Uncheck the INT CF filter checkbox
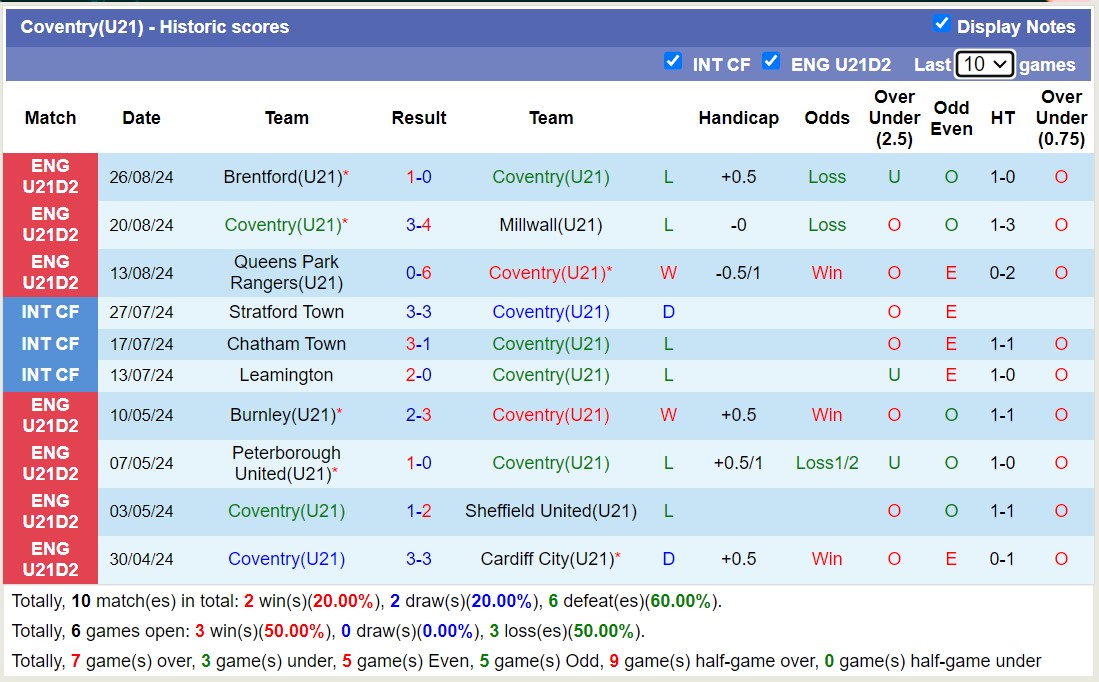The width and height of the screenshot is (1099, 682). [673, 61]
